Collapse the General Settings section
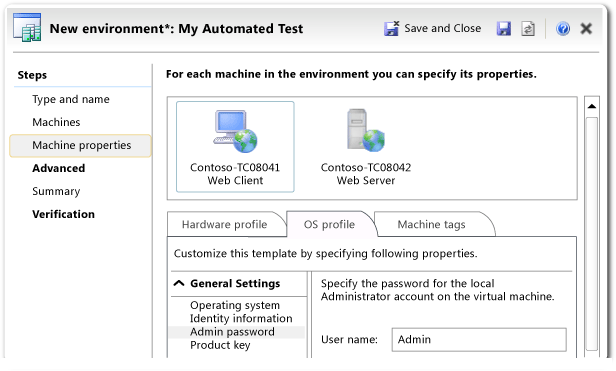616x371 pixels. coord(179,283)
